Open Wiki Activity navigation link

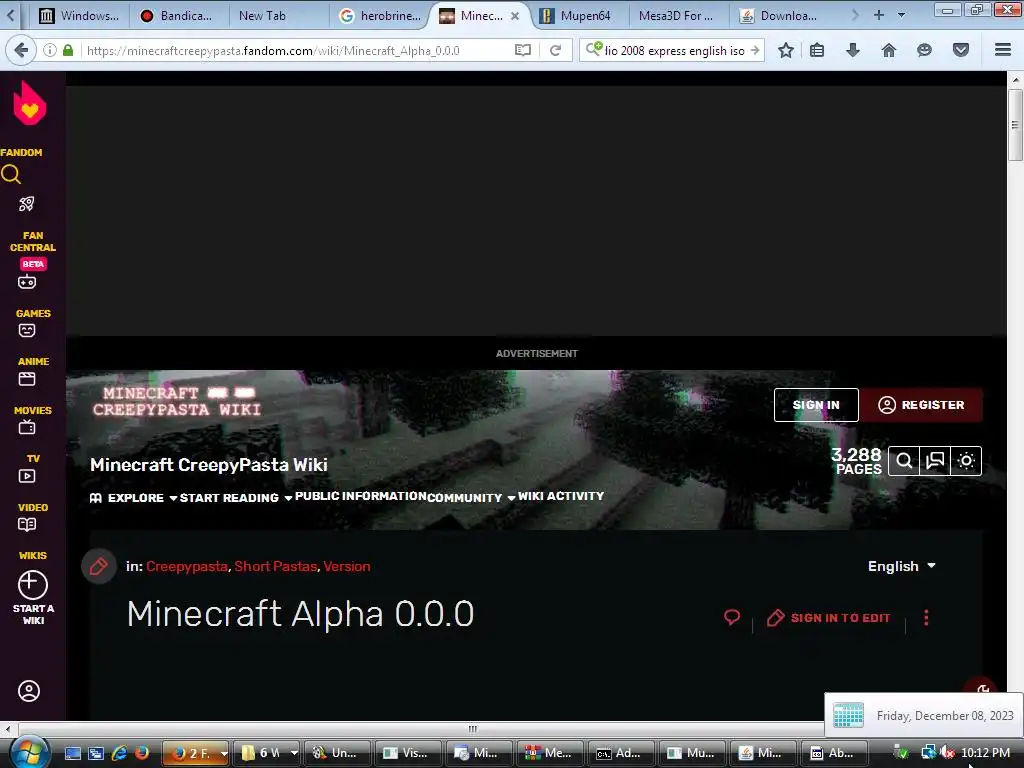click(x=561, y=496)
